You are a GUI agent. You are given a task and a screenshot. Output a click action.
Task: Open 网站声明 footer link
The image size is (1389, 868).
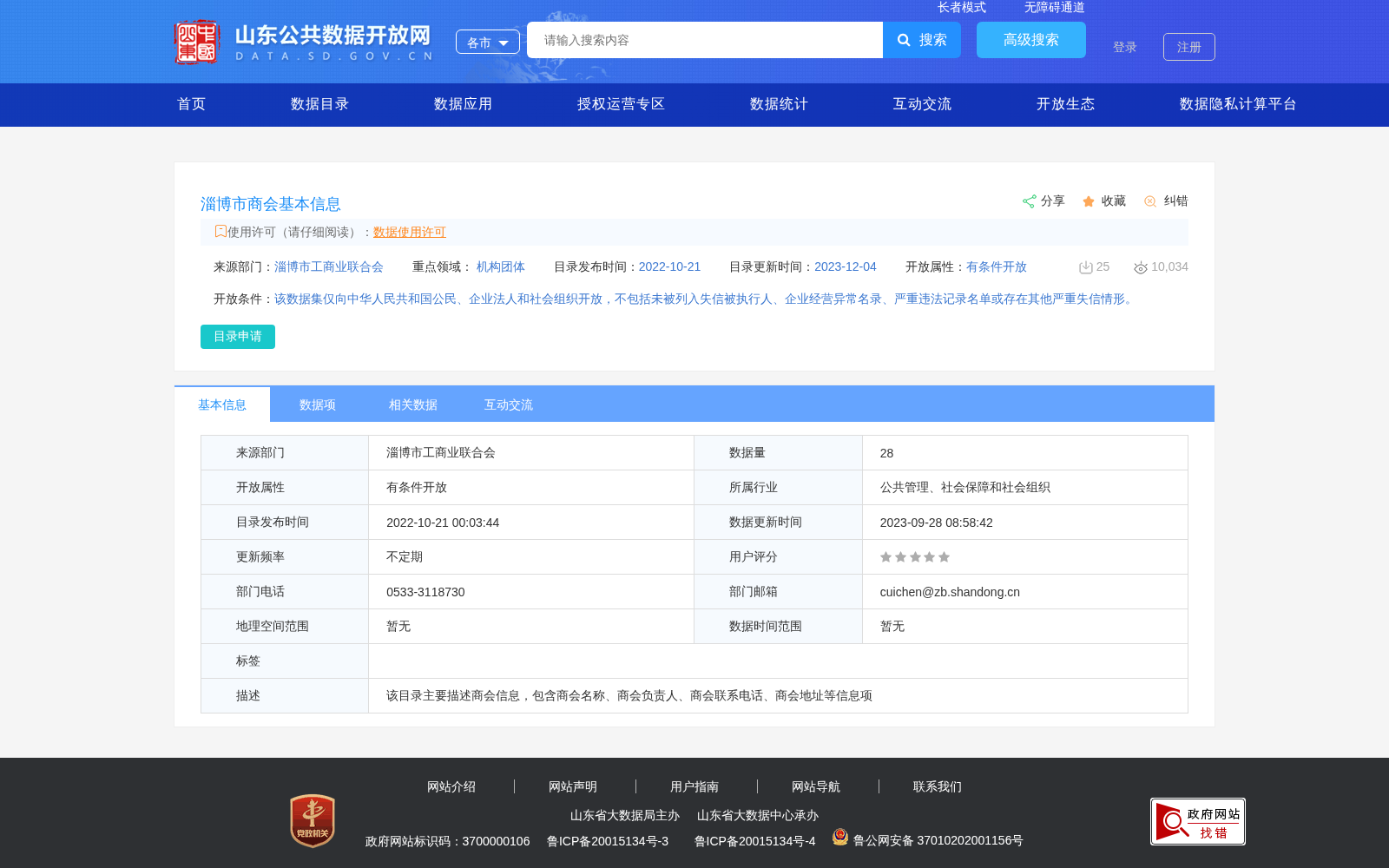pyautogui.click(x=573, y=786)
